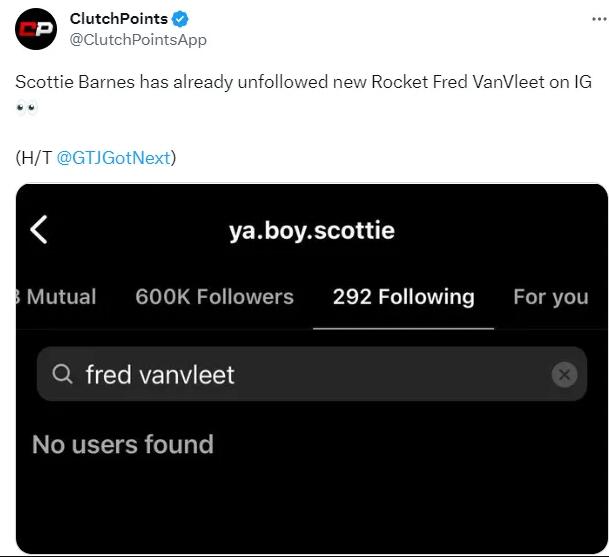Switch to the Mutual tab
The image size is (609, 557).
(x=60, y=297)
